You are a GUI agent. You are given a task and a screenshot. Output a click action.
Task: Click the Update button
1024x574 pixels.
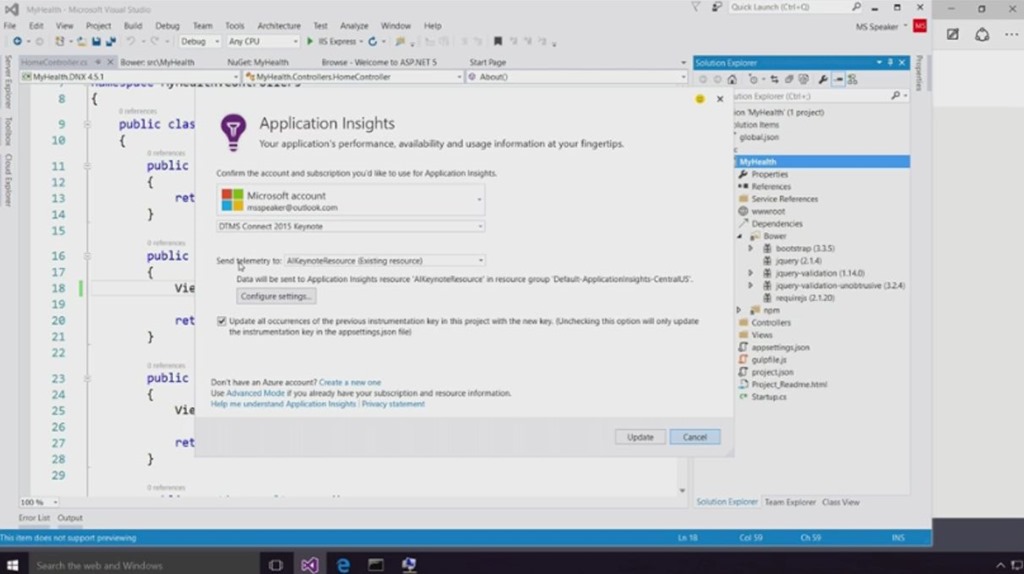[640, 437]
